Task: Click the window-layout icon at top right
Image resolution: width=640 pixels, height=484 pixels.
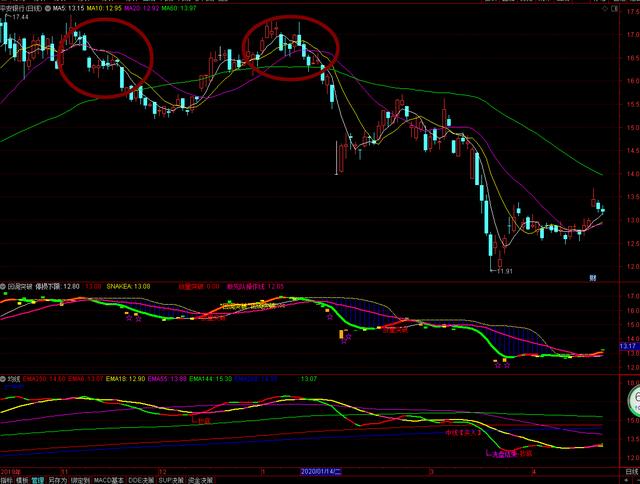Action: (614, 9)
